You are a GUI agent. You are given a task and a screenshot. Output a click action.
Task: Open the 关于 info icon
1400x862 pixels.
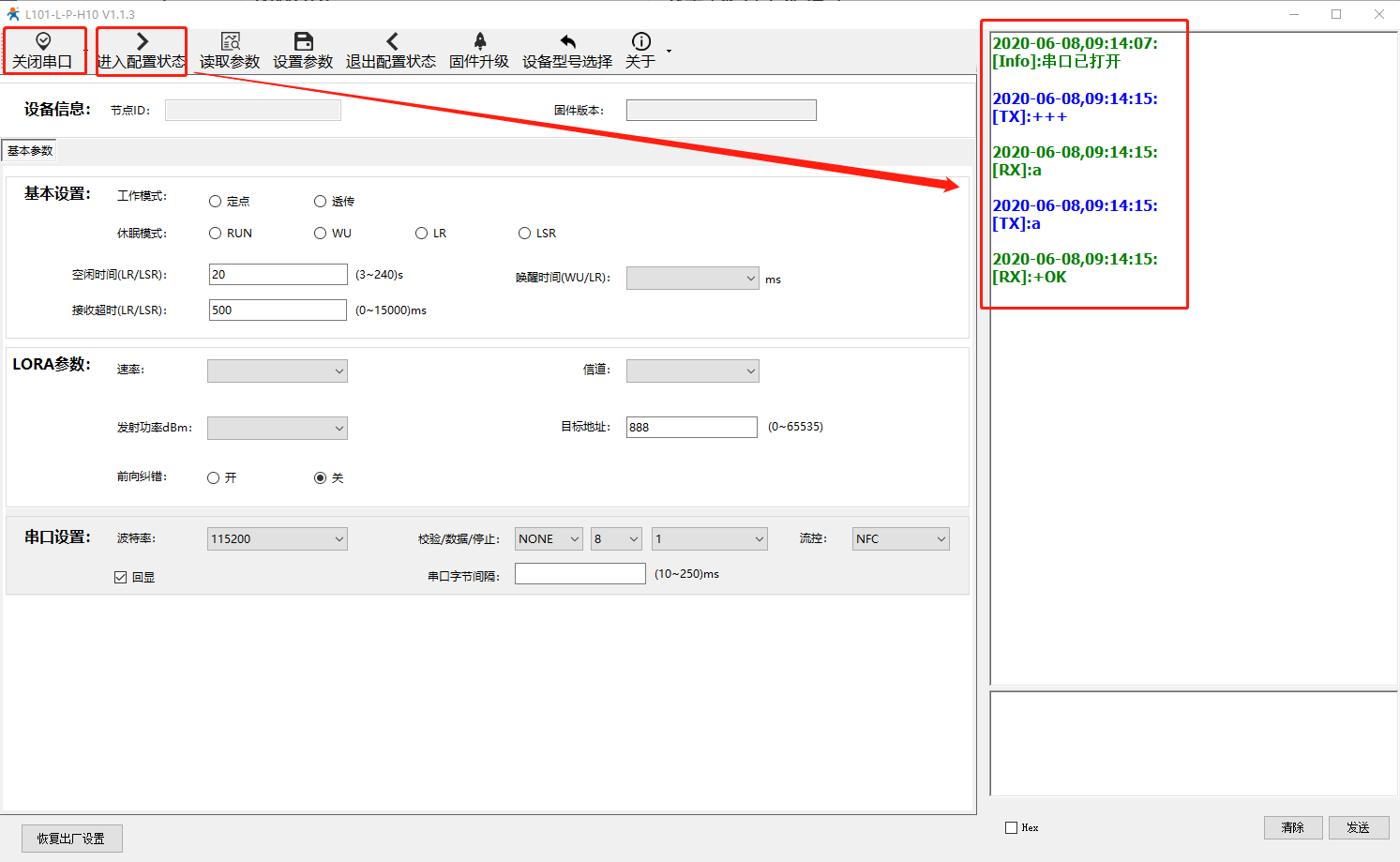641,41
